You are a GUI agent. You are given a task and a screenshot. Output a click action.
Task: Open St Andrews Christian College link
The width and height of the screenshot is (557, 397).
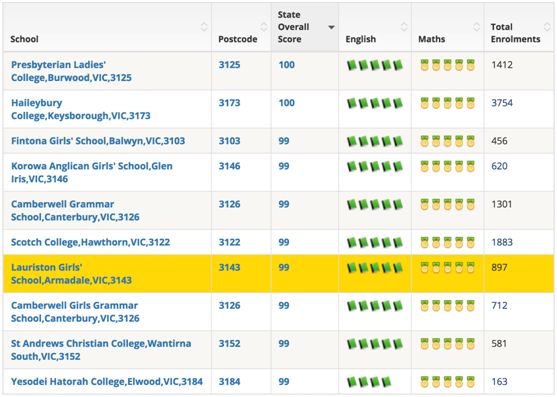click(x=101, y=349)
